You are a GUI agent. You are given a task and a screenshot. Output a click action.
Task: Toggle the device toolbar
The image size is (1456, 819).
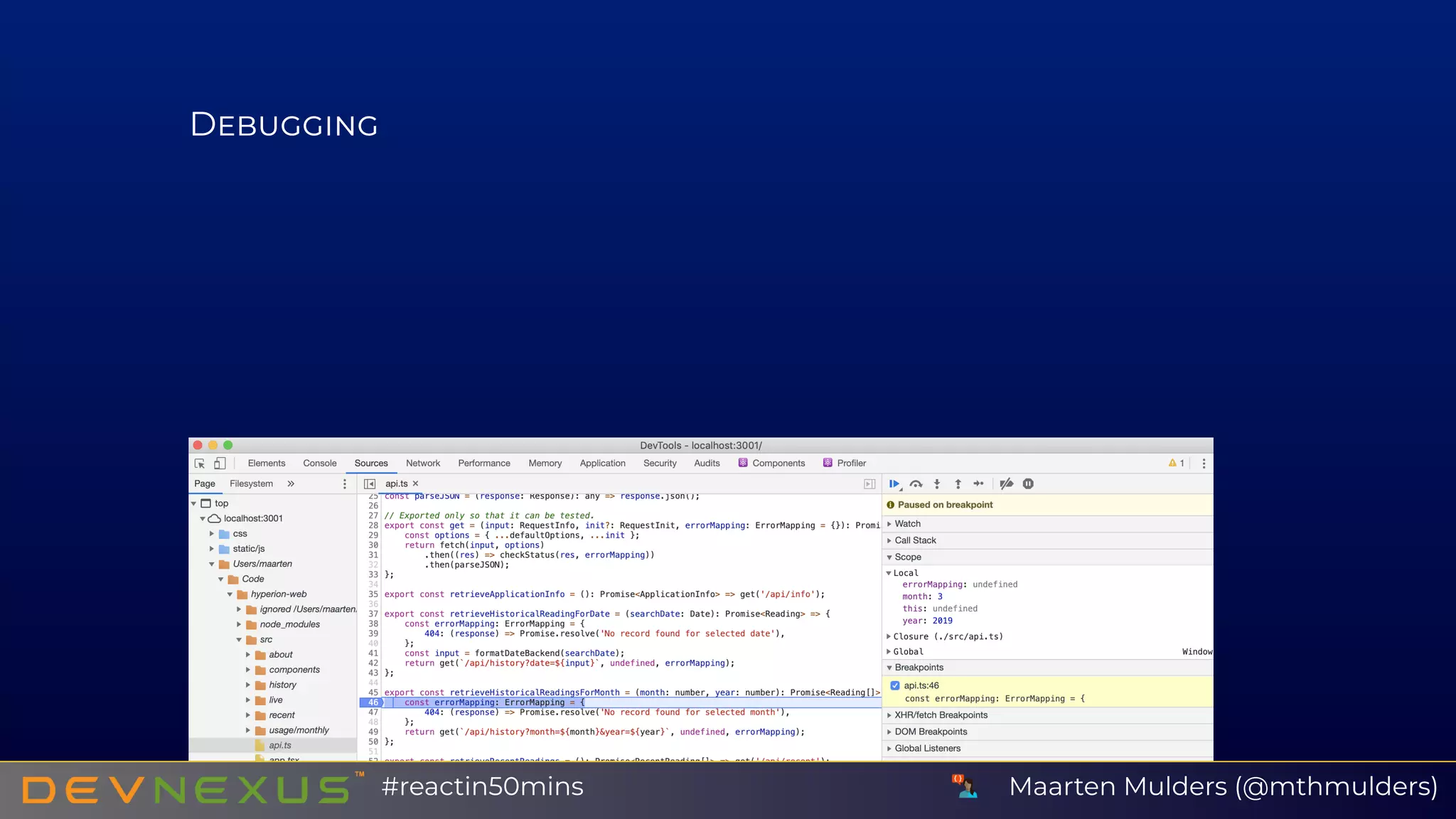(x=220, y=464)
